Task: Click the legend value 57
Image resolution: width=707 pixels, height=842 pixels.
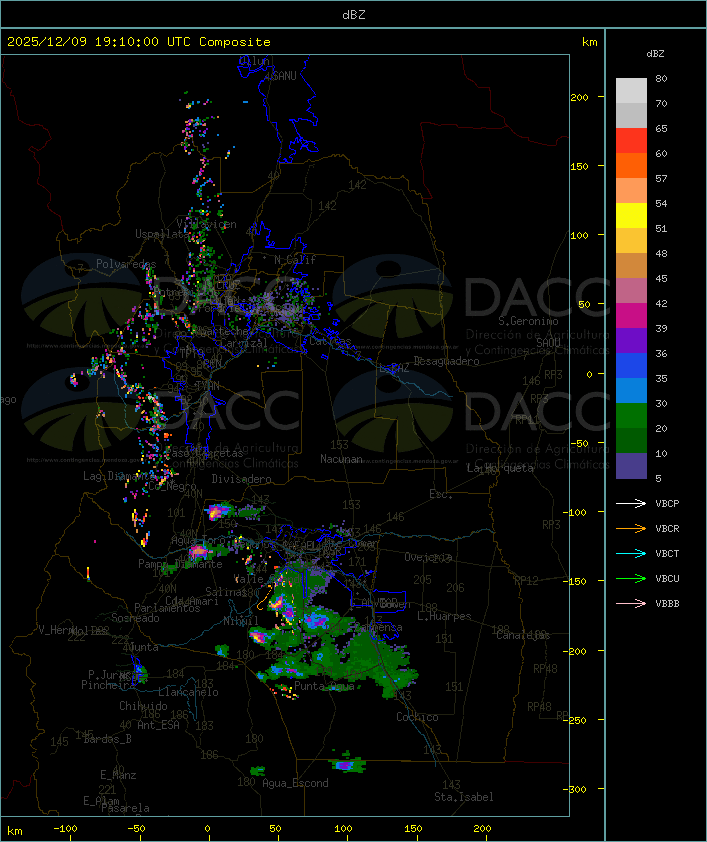Action: click(661, 178)
